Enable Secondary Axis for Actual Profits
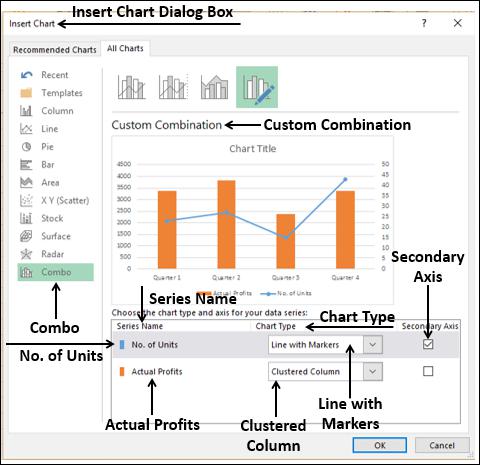This screenshot has height=465, width=480. (428, 371)
